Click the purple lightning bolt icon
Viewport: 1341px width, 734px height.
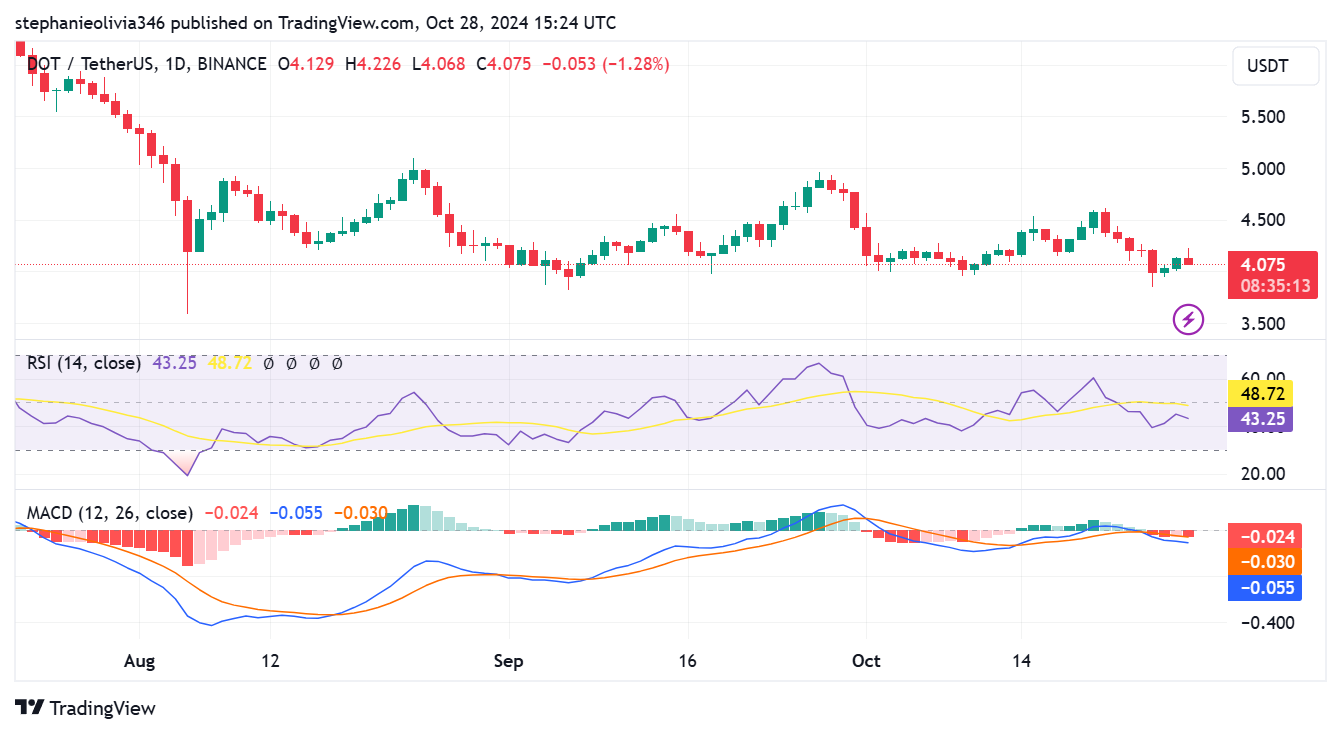(1188, 320)
